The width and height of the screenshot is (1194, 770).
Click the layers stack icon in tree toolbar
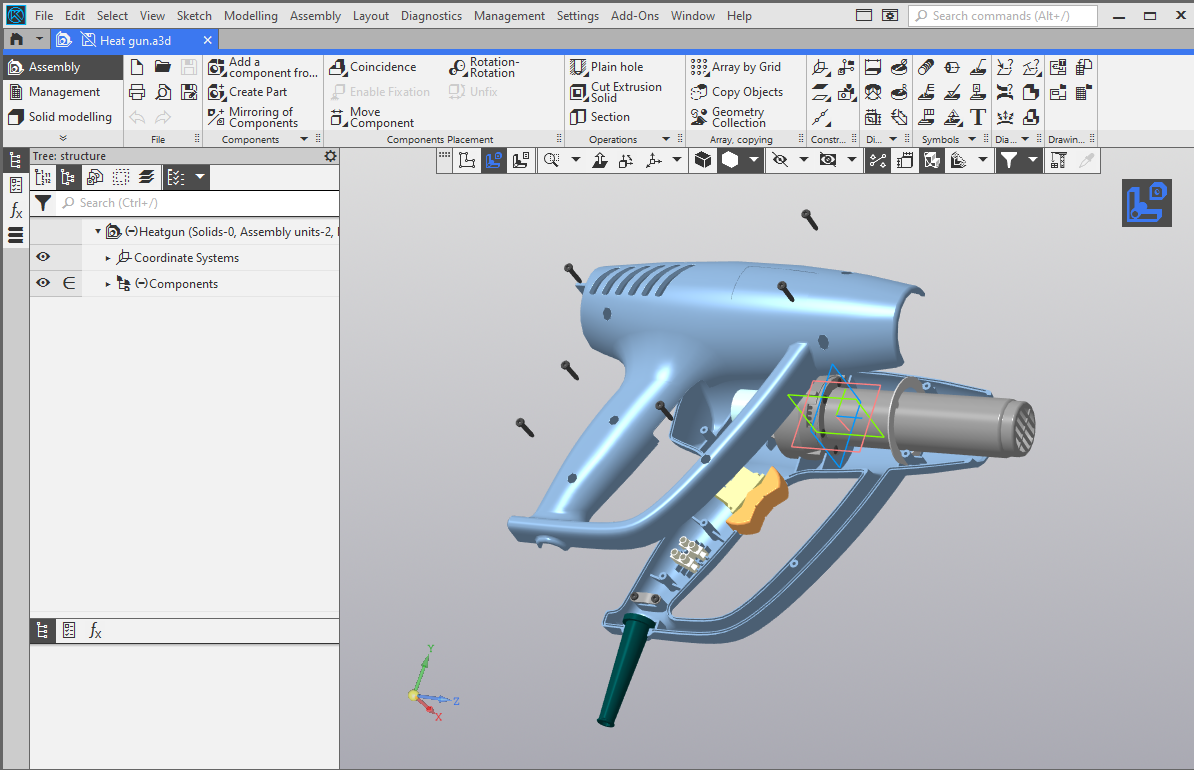coord(147,177)
